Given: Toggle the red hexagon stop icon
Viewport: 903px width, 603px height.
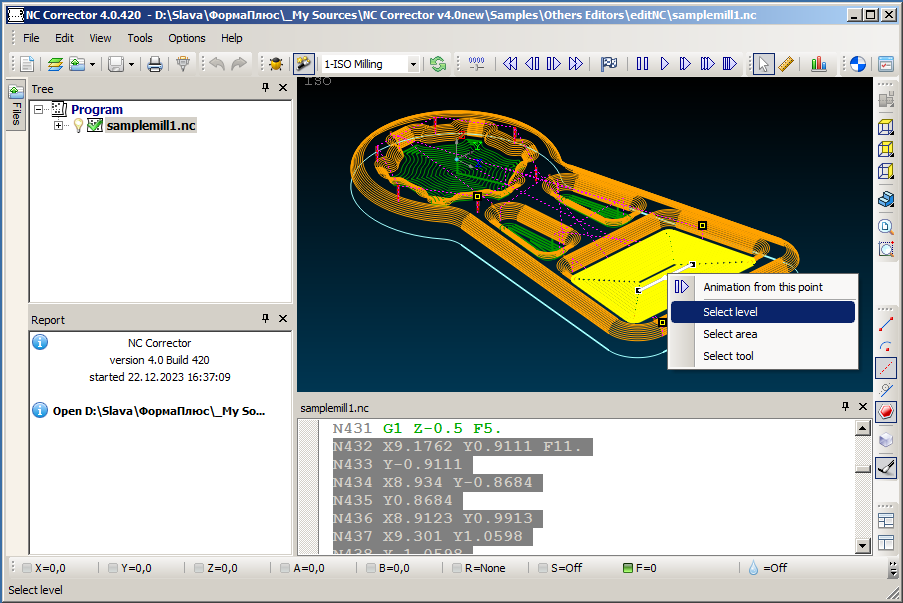Looking at the screenshot, I should point(886,412).
